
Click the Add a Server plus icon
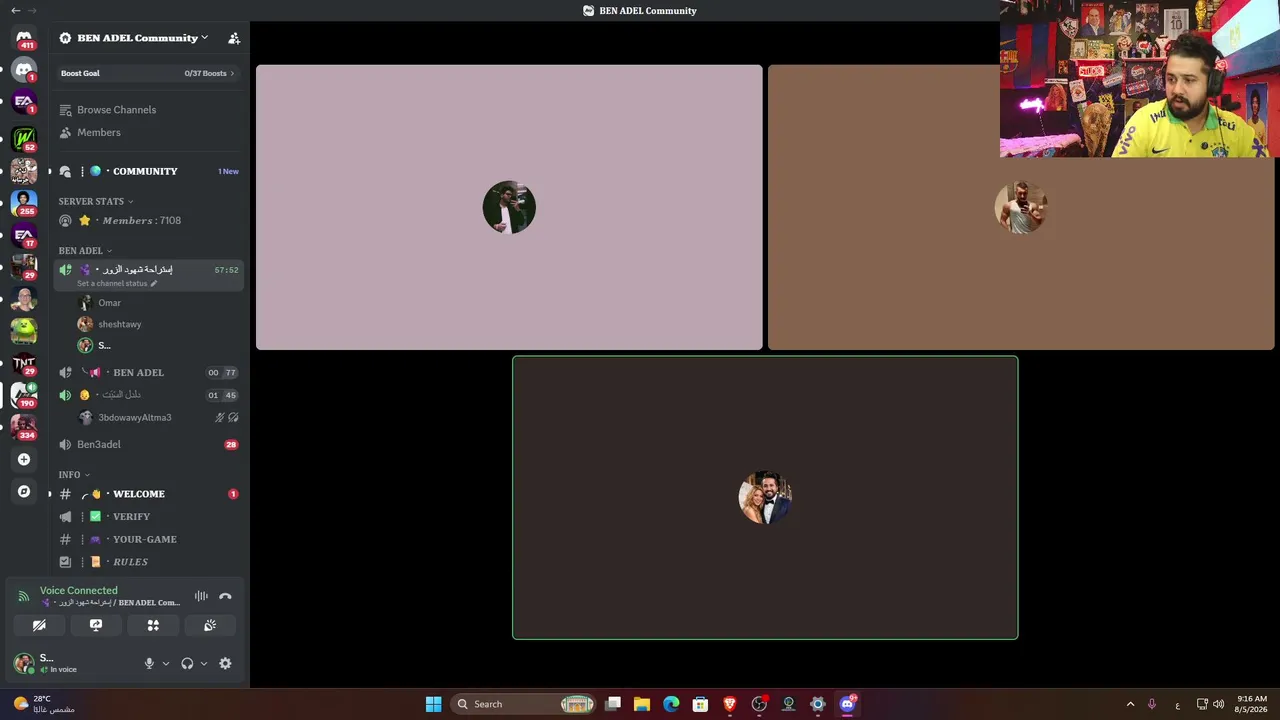(24, 459)
